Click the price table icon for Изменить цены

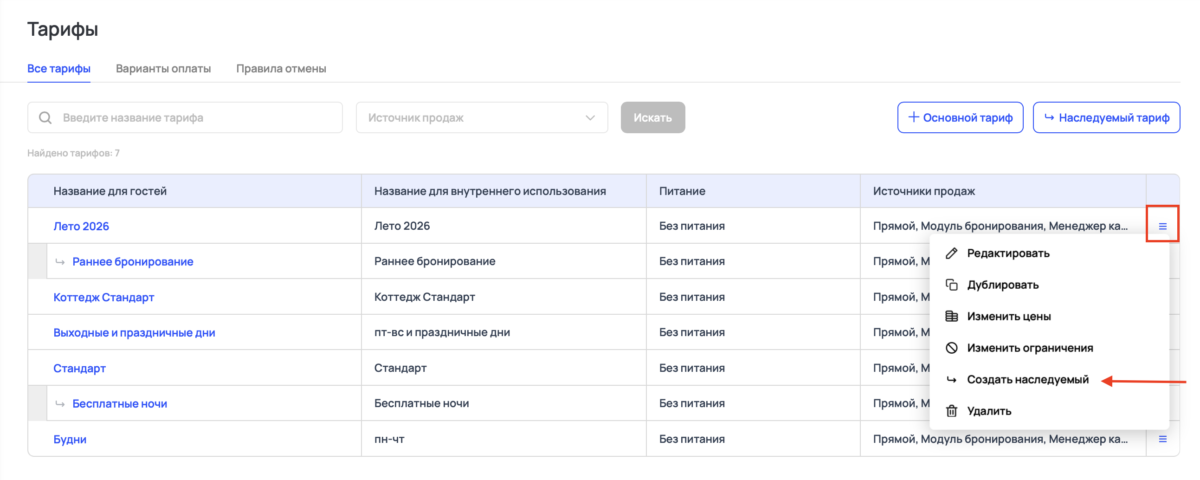(x=952, y=317)
